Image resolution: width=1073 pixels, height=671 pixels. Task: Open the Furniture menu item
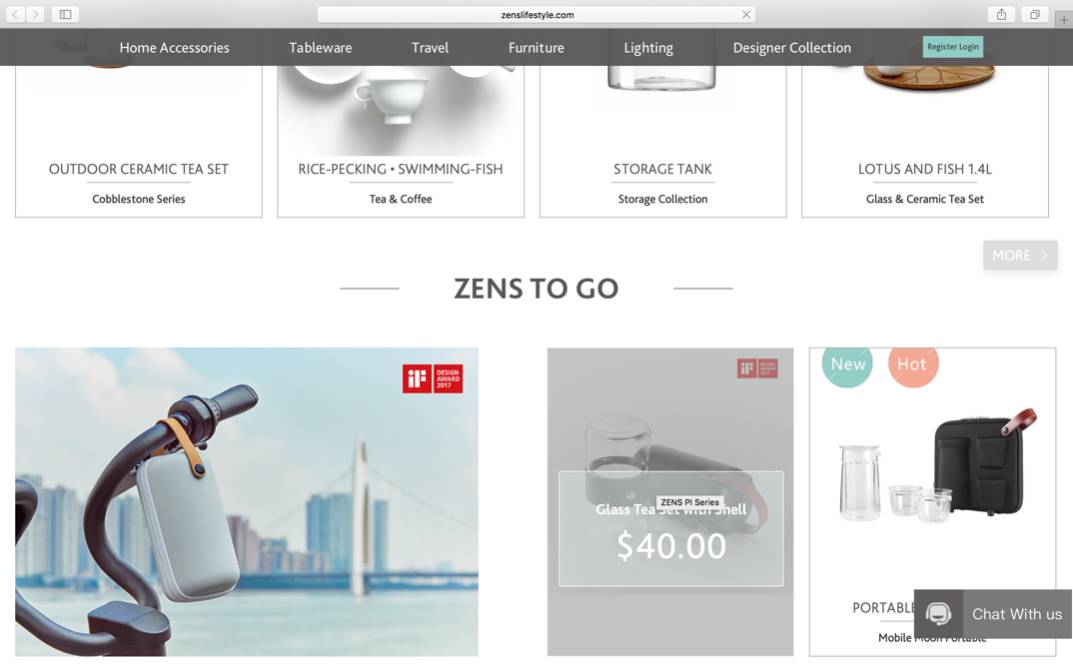[x=536, y=48]
